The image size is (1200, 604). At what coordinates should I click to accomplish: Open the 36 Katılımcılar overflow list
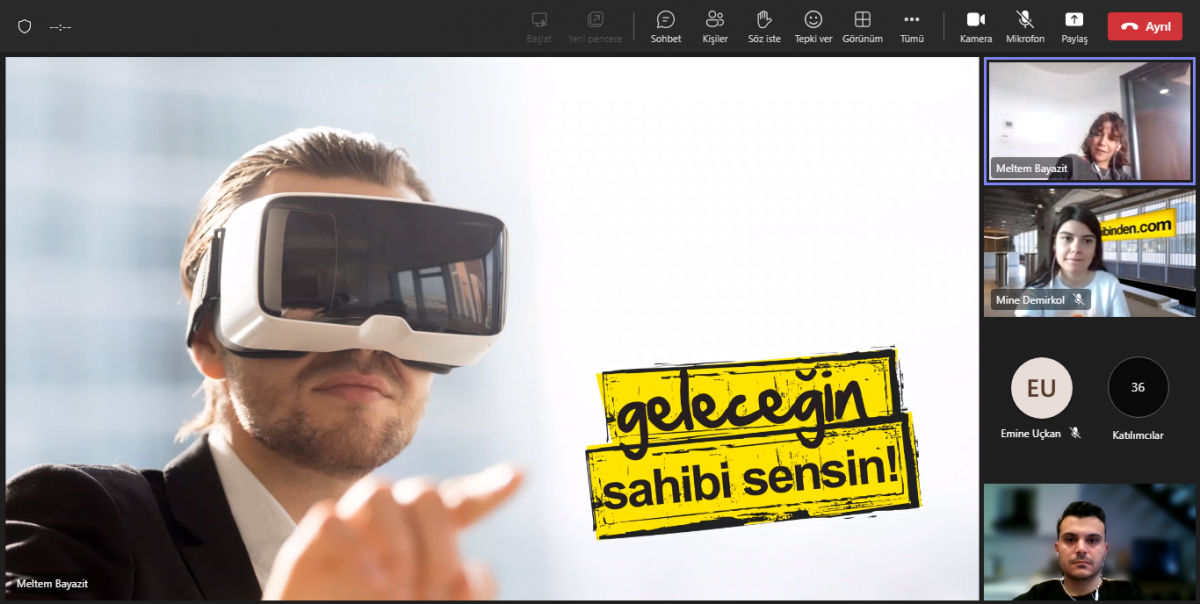pos(1138,388)
